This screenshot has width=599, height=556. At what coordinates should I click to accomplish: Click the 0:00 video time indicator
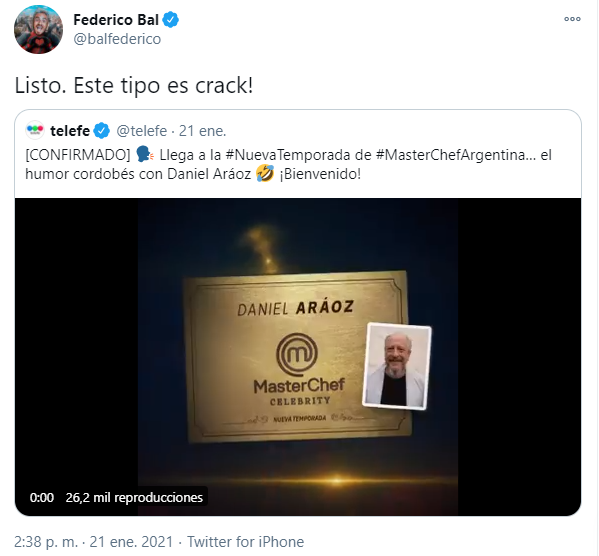pyautogui.click(x=42, y=498)
